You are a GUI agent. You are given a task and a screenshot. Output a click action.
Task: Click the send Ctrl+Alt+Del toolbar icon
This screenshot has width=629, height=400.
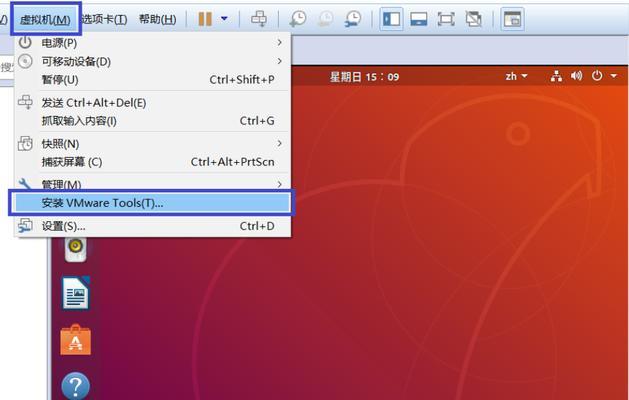(x=259, y=18)
